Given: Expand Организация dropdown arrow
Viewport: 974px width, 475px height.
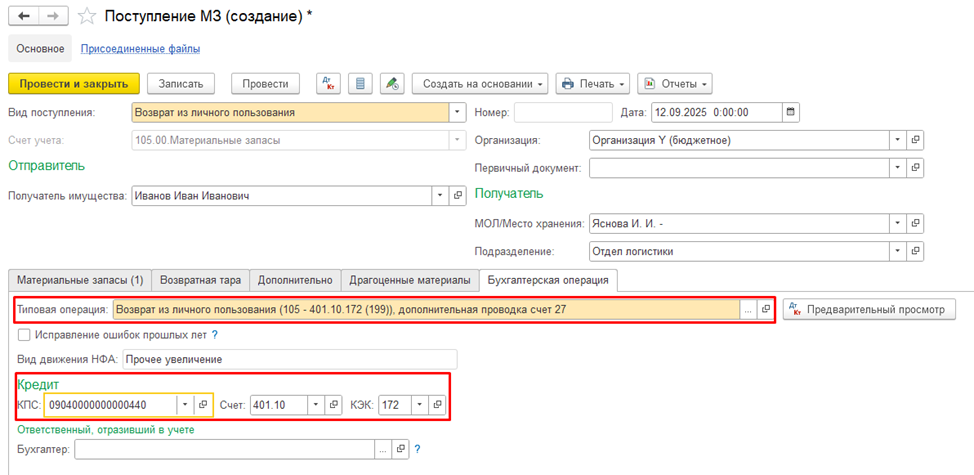Looking at the screenshot, I should (898, 140).
